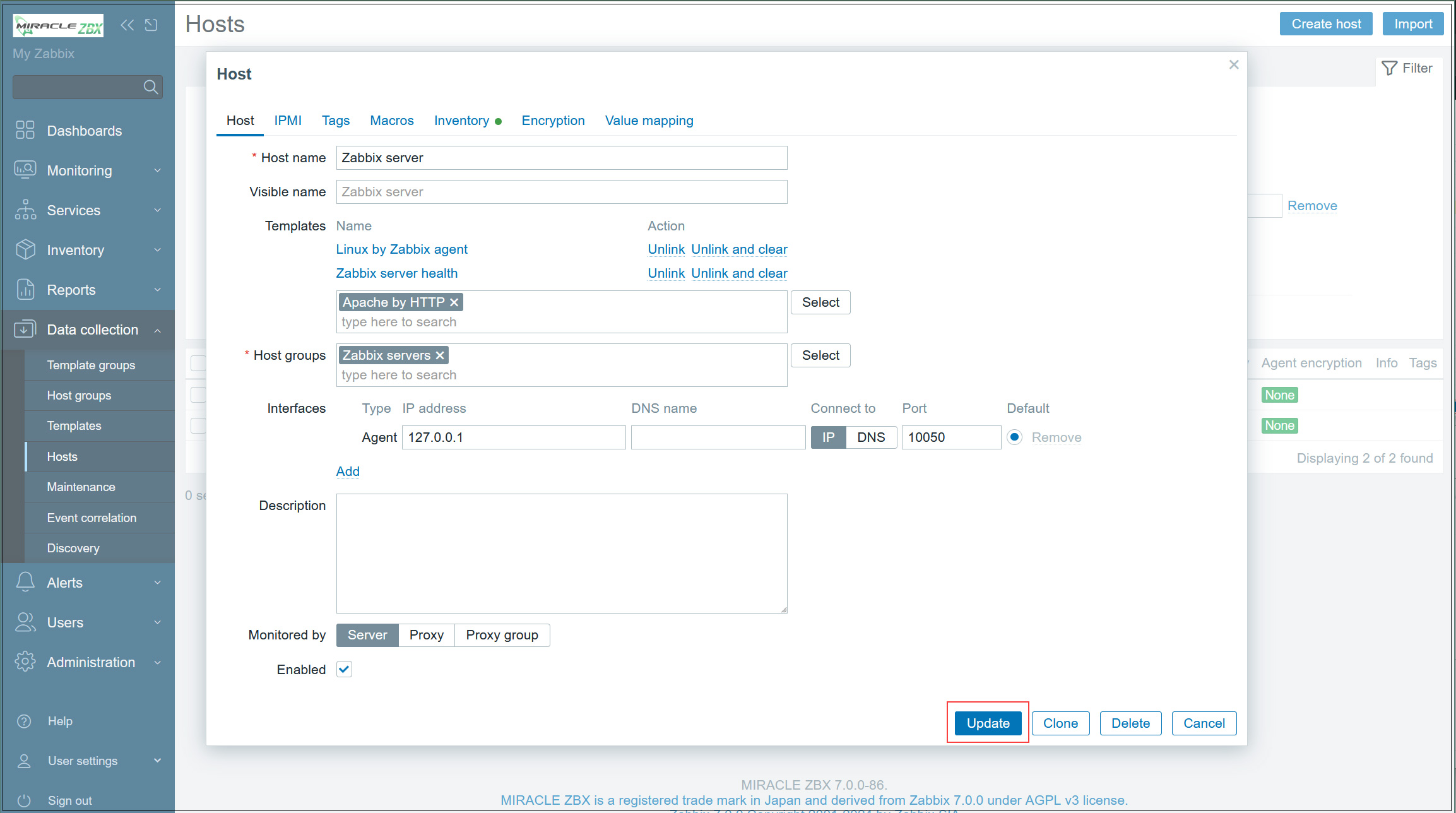
Task: Click the Filter funnel icon
Action: click(1389, 68)
